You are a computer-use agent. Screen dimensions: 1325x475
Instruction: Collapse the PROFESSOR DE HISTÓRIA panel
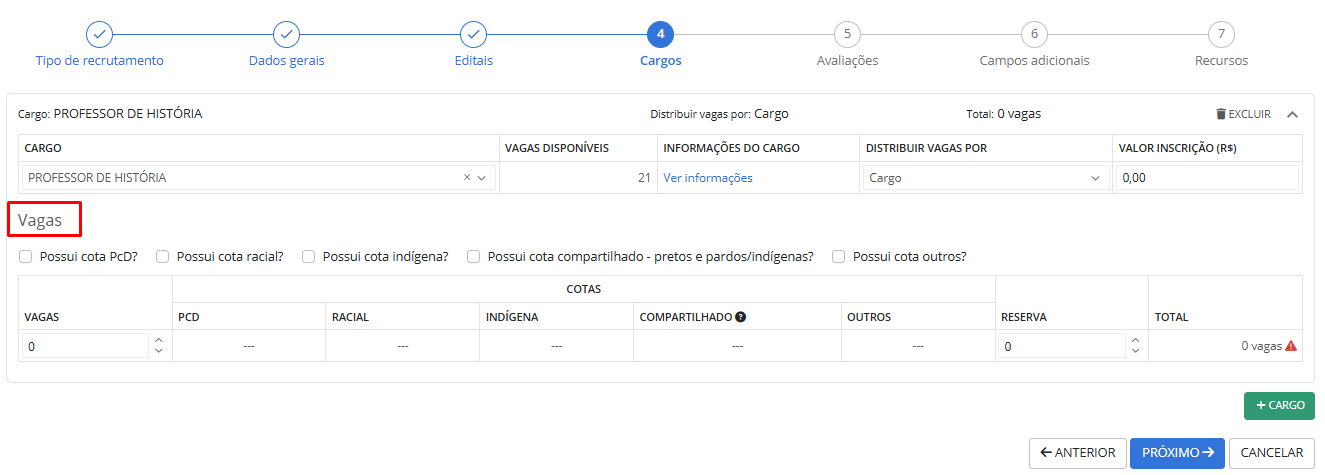[1292, 114]
